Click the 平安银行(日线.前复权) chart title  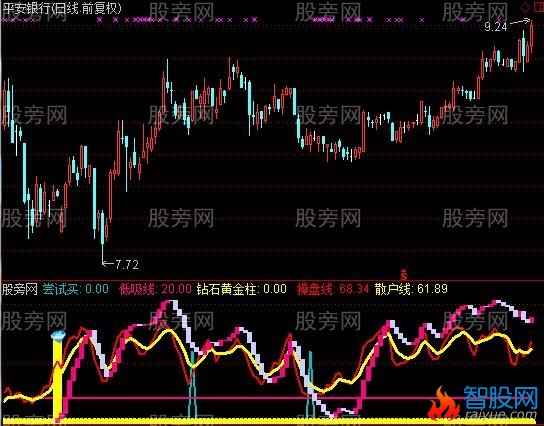point(62,8)
